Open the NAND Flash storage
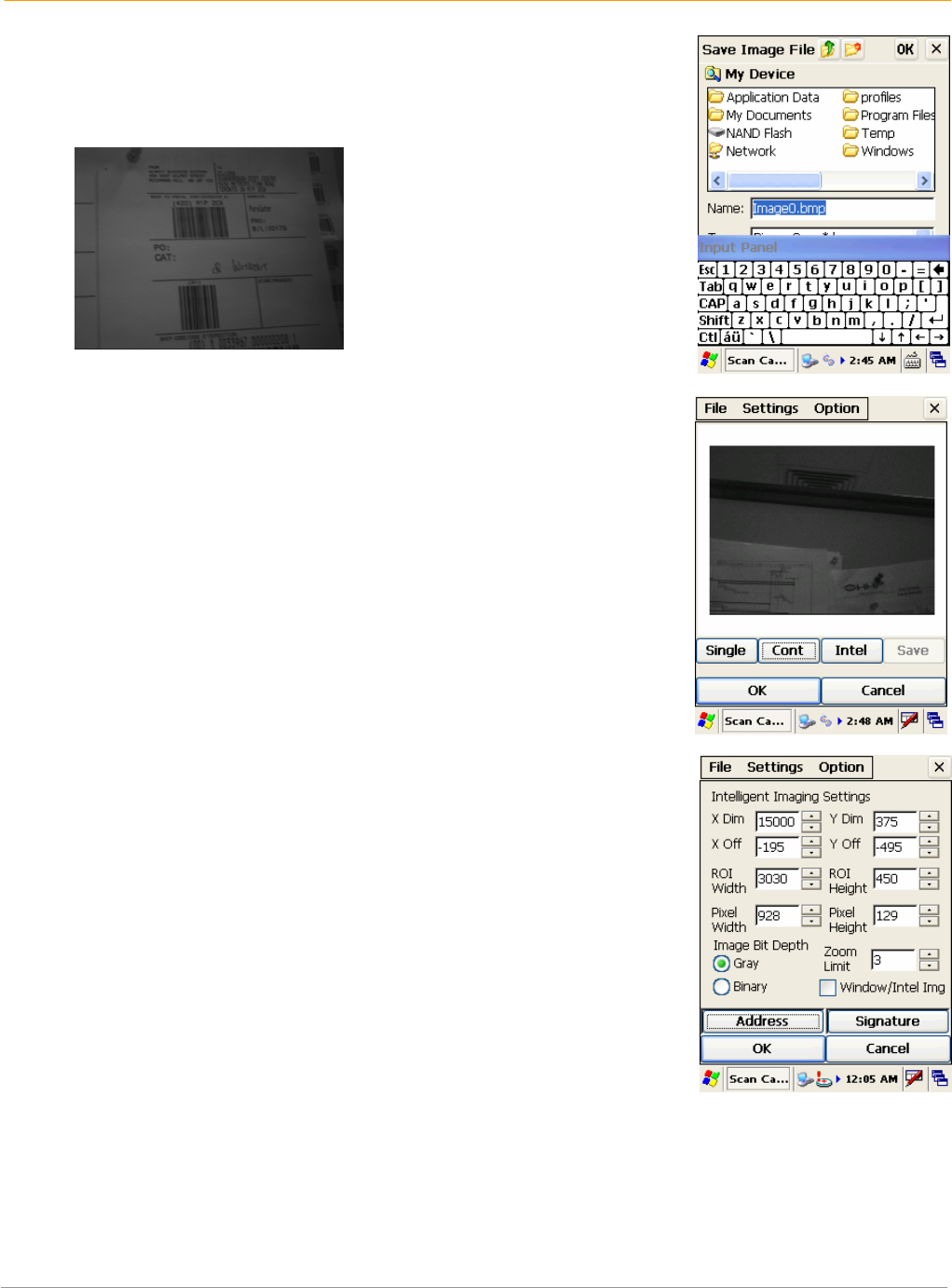Image resolution: width=952 pixels, height=1288 pixels. click(751, 133)
